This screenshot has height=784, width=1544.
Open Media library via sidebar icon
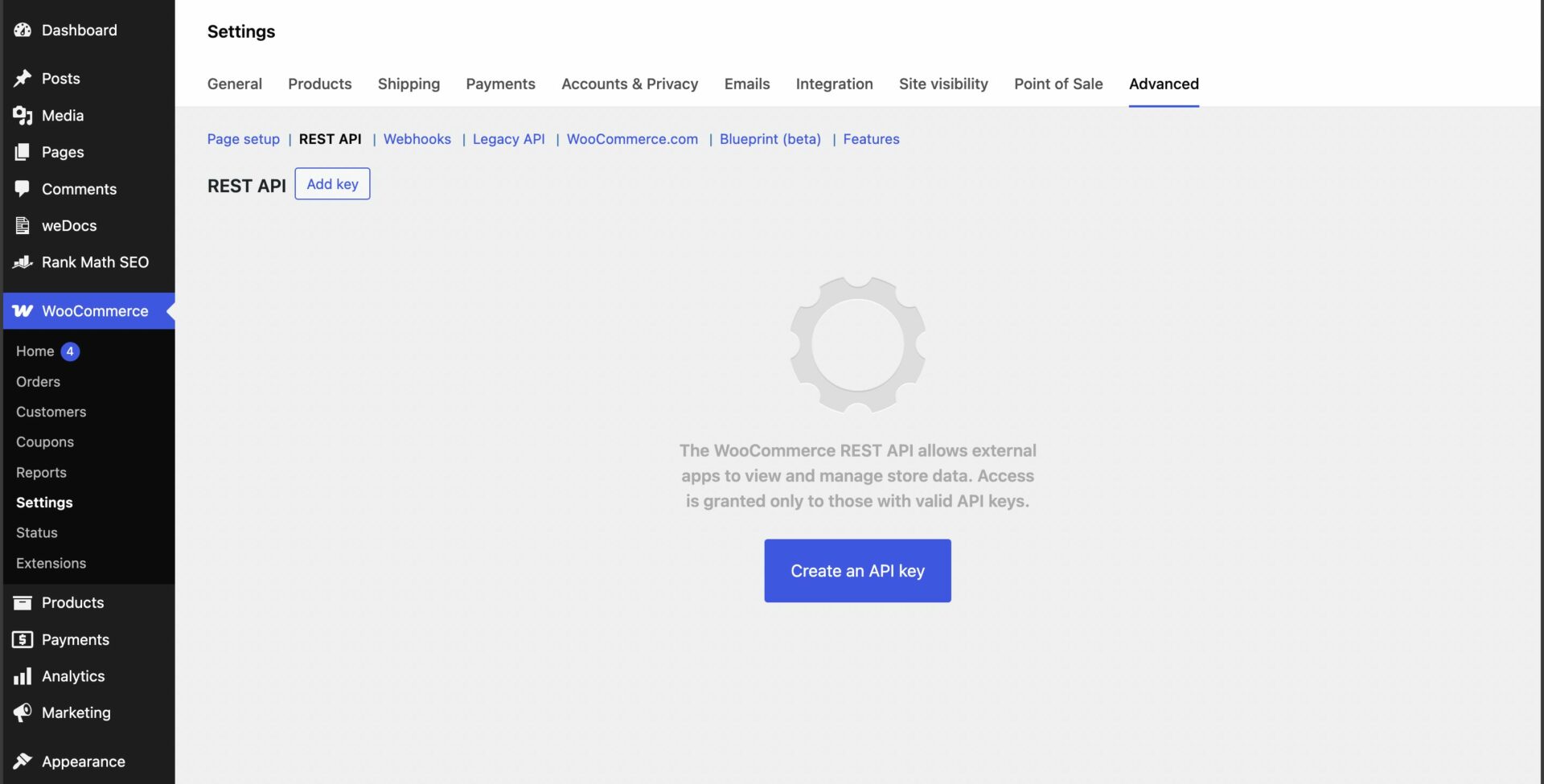click(23, 115)
